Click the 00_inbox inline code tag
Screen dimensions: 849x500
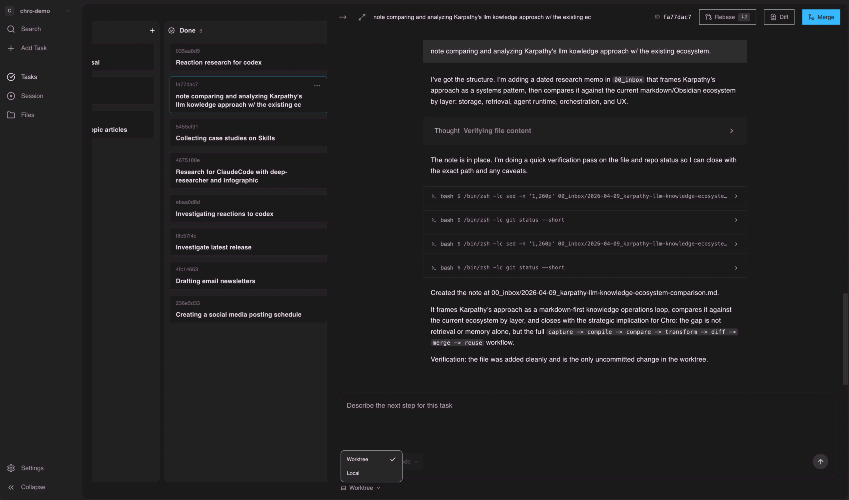pyautogui.click(x=628, y=80)
